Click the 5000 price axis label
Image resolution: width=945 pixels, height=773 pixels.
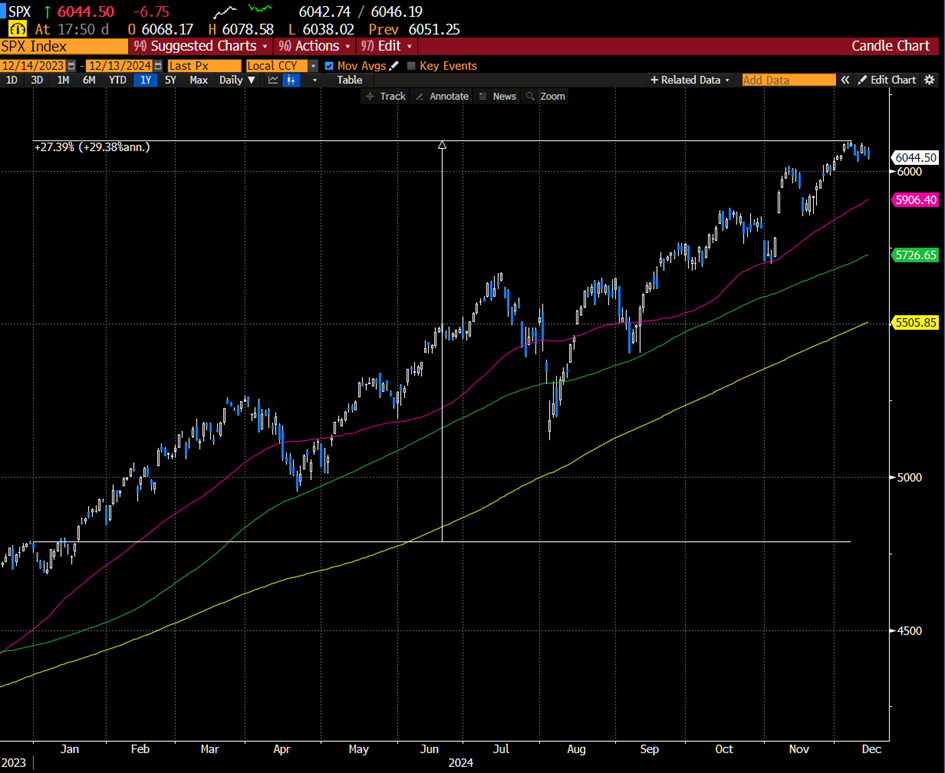(909, 477)
